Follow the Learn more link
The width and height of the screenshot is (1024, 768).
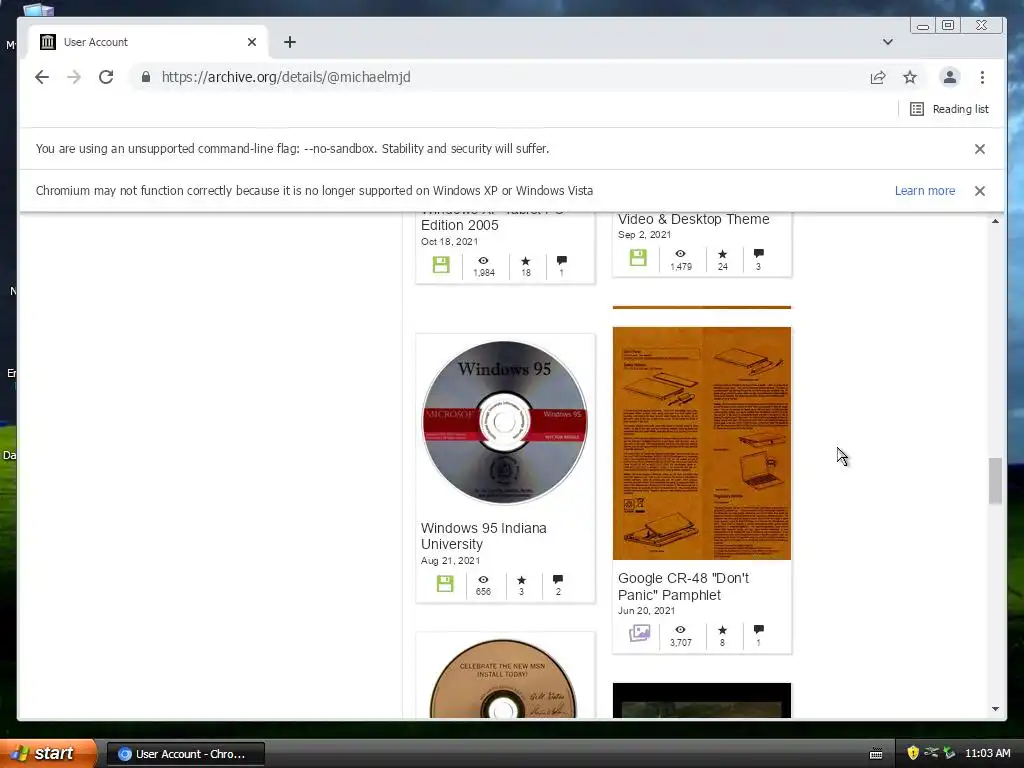[925, 191]
